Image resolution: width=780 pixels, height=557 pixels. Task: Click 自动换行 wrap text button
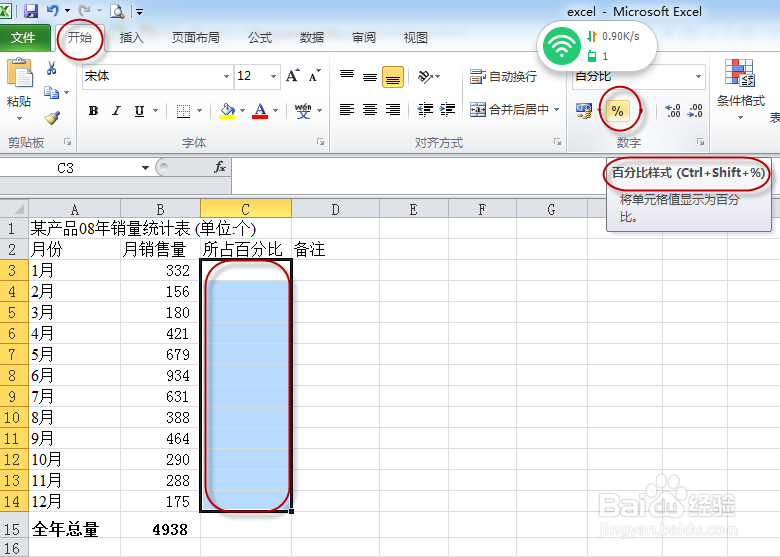503,77
